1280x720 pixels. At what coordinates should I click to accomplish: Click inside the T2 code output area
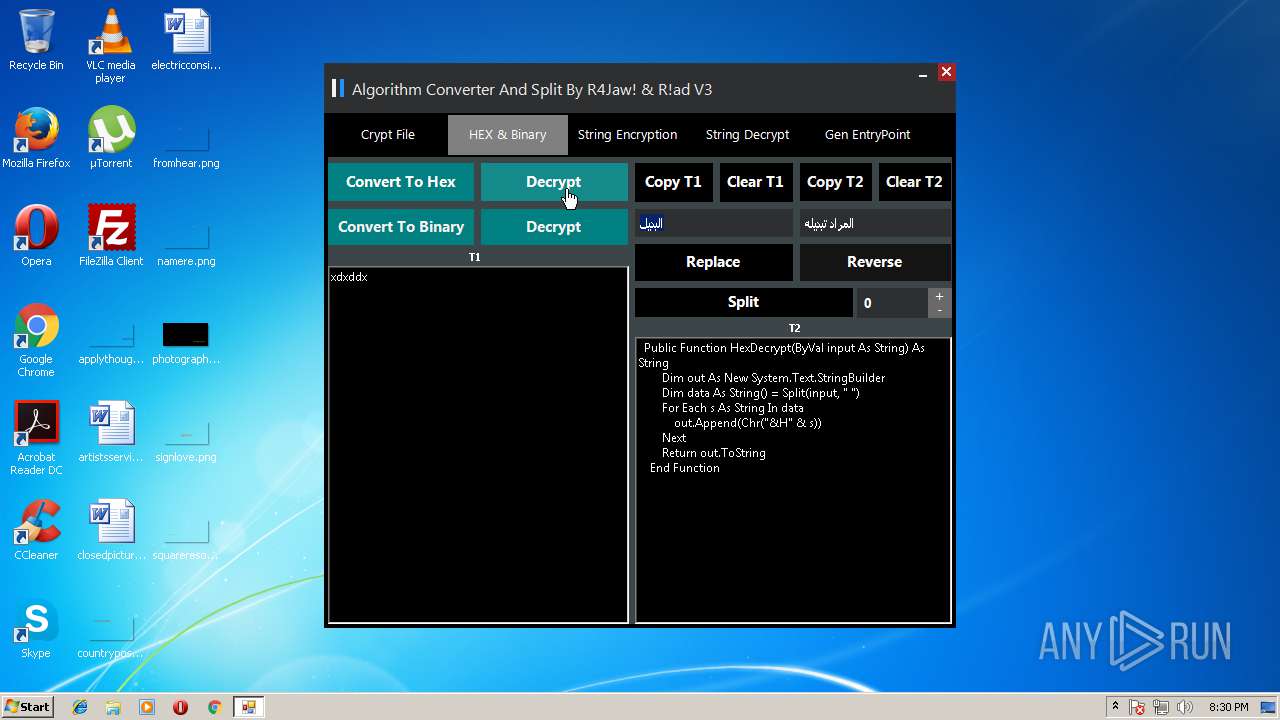pos(793,480)
